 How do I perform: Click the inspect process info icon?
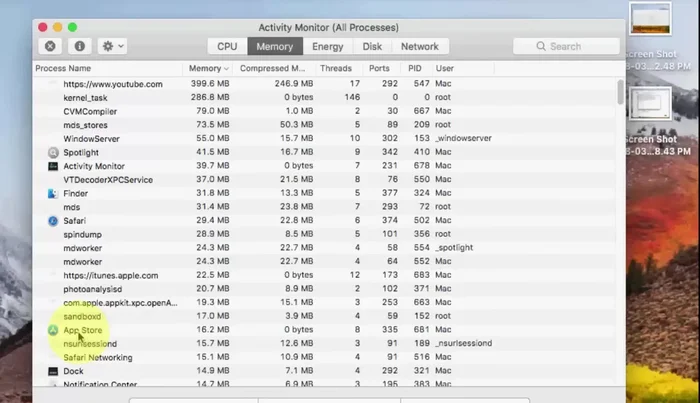tap(79, 46)
